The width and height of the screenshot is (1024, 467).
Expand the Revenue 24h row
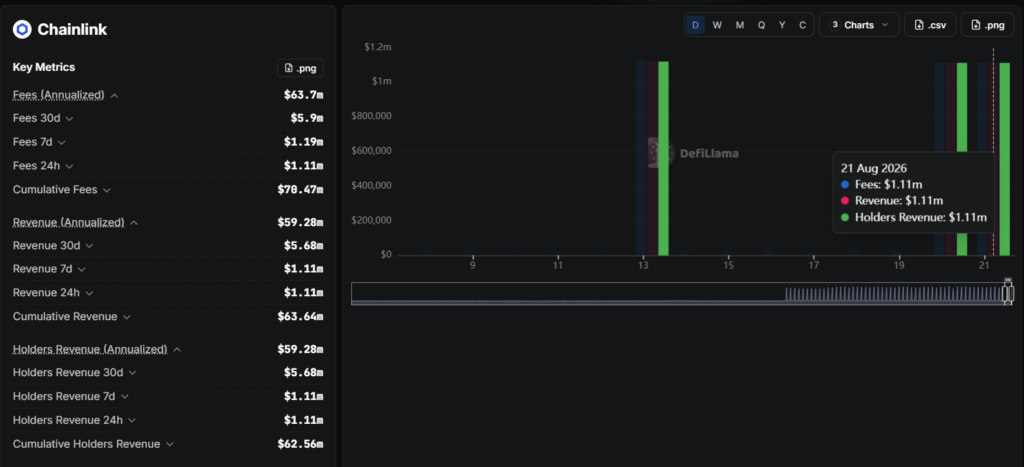pos(89,293)
